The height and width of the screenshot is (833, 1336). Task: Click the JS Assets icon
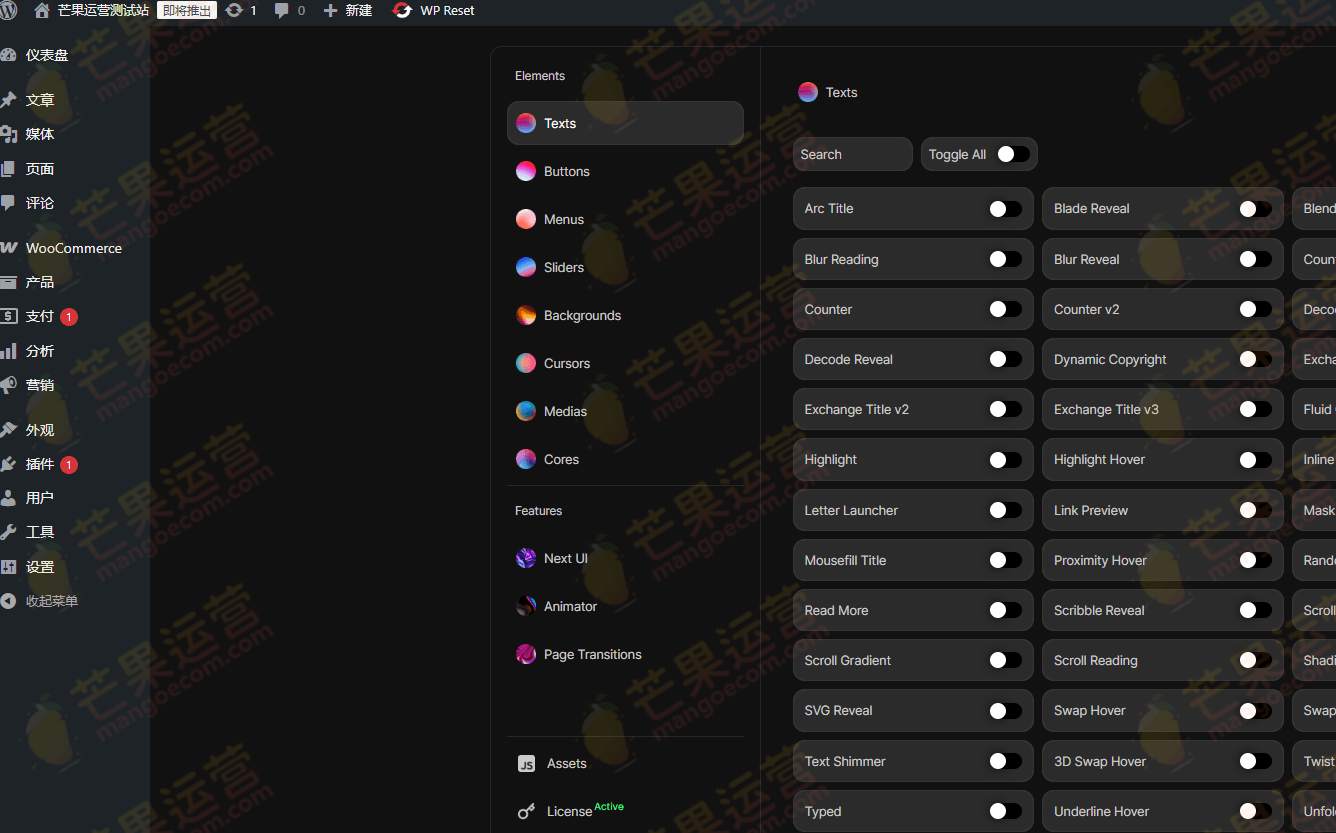point(527,764)
